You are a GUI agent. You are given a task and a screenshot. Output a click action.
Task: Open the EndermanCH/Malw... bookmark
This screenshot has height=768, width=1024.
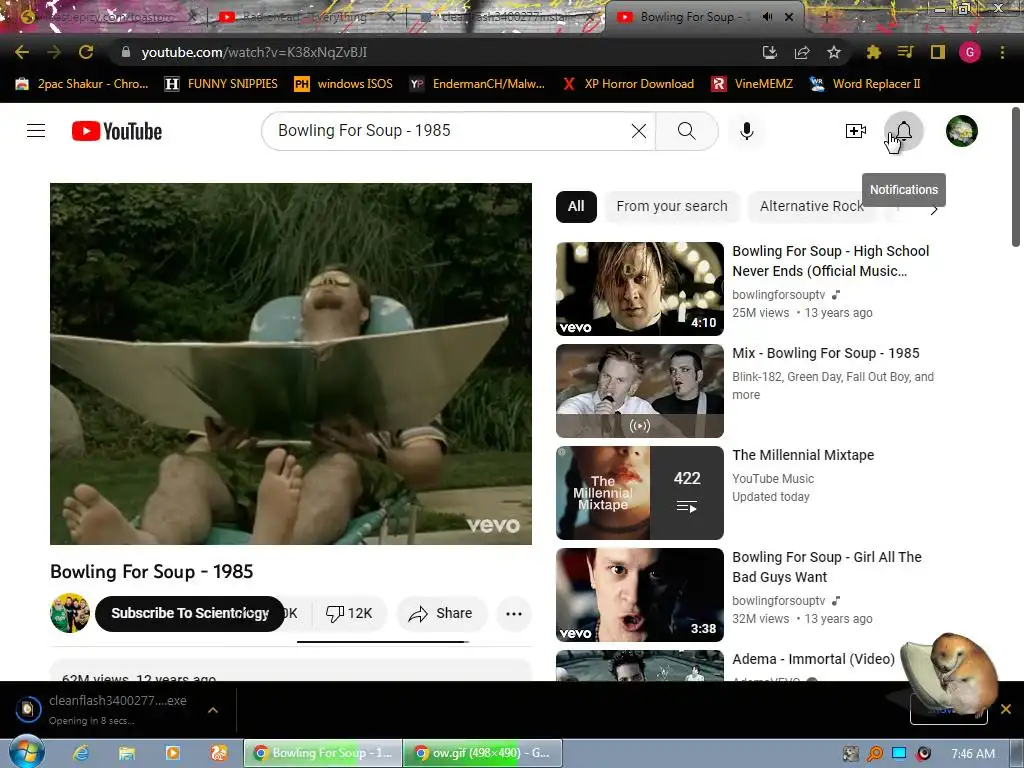click(x=477, y=84)
